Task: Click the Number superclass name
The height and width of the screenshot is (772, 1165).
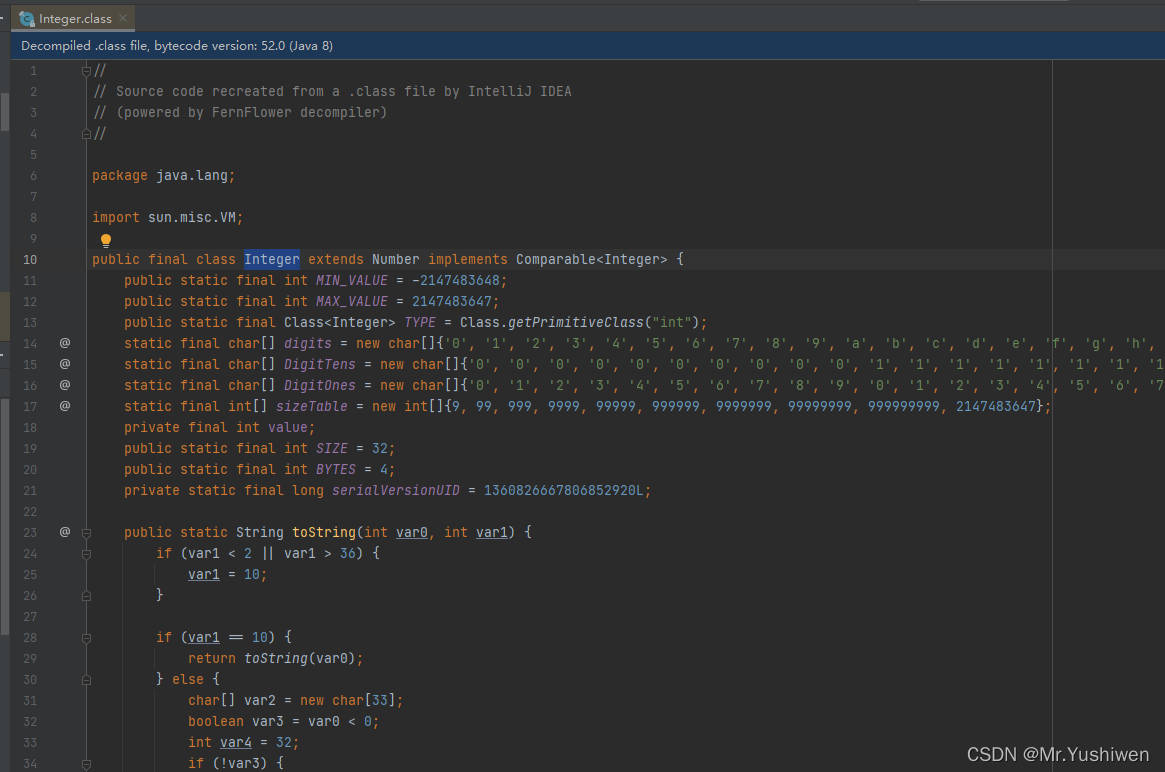Action: point(395,259)
